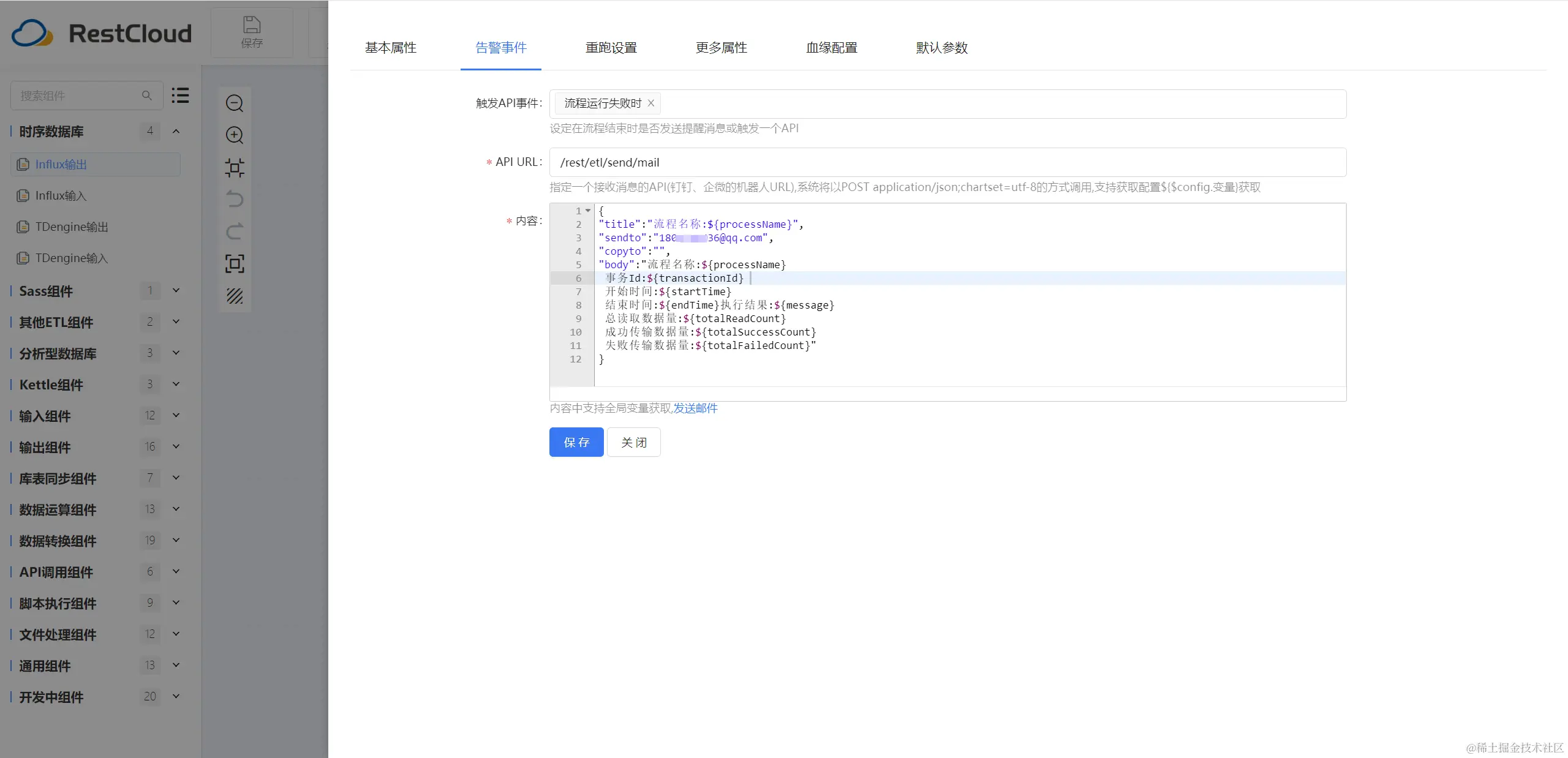Expand the 开发中组件 category
This screenshot has width=1568, height=758.
pyautogui.click(x=176, y=696)
